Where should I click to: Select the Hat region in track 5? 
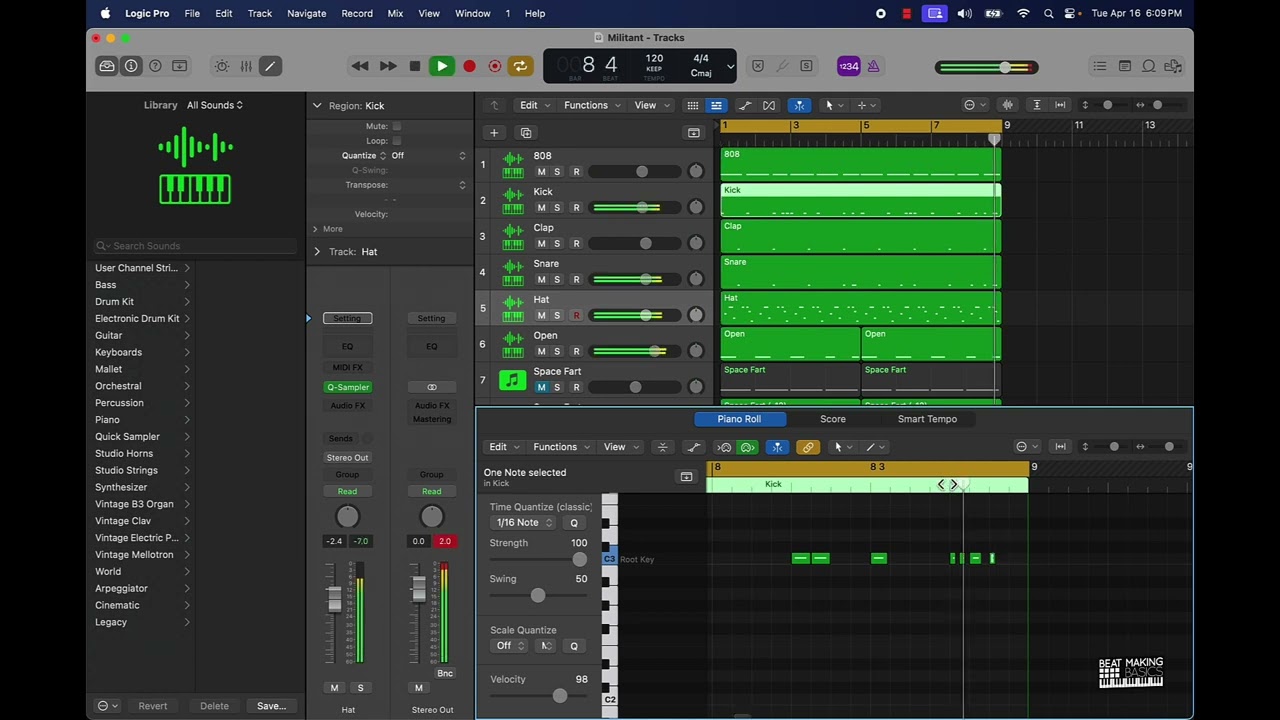pos(860,307)
